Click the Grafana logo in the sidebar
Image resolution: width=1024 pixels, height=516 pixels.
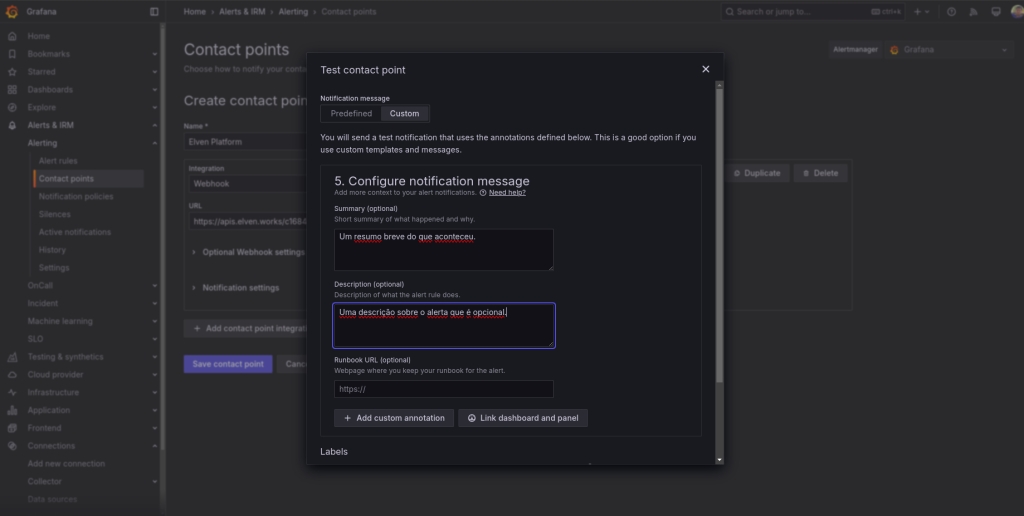12,12
